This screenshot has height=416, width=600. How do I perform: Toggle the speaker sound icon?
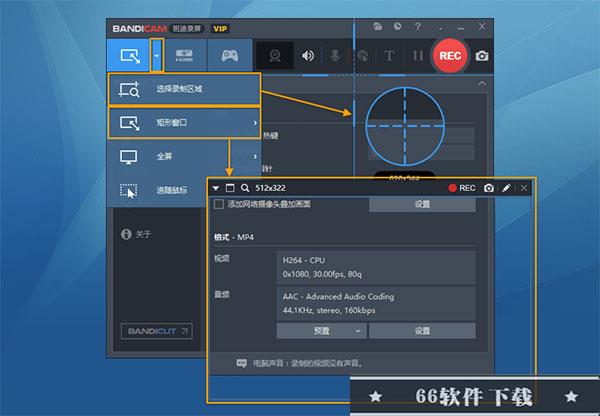pyautogui.click(x=308, y=56)
